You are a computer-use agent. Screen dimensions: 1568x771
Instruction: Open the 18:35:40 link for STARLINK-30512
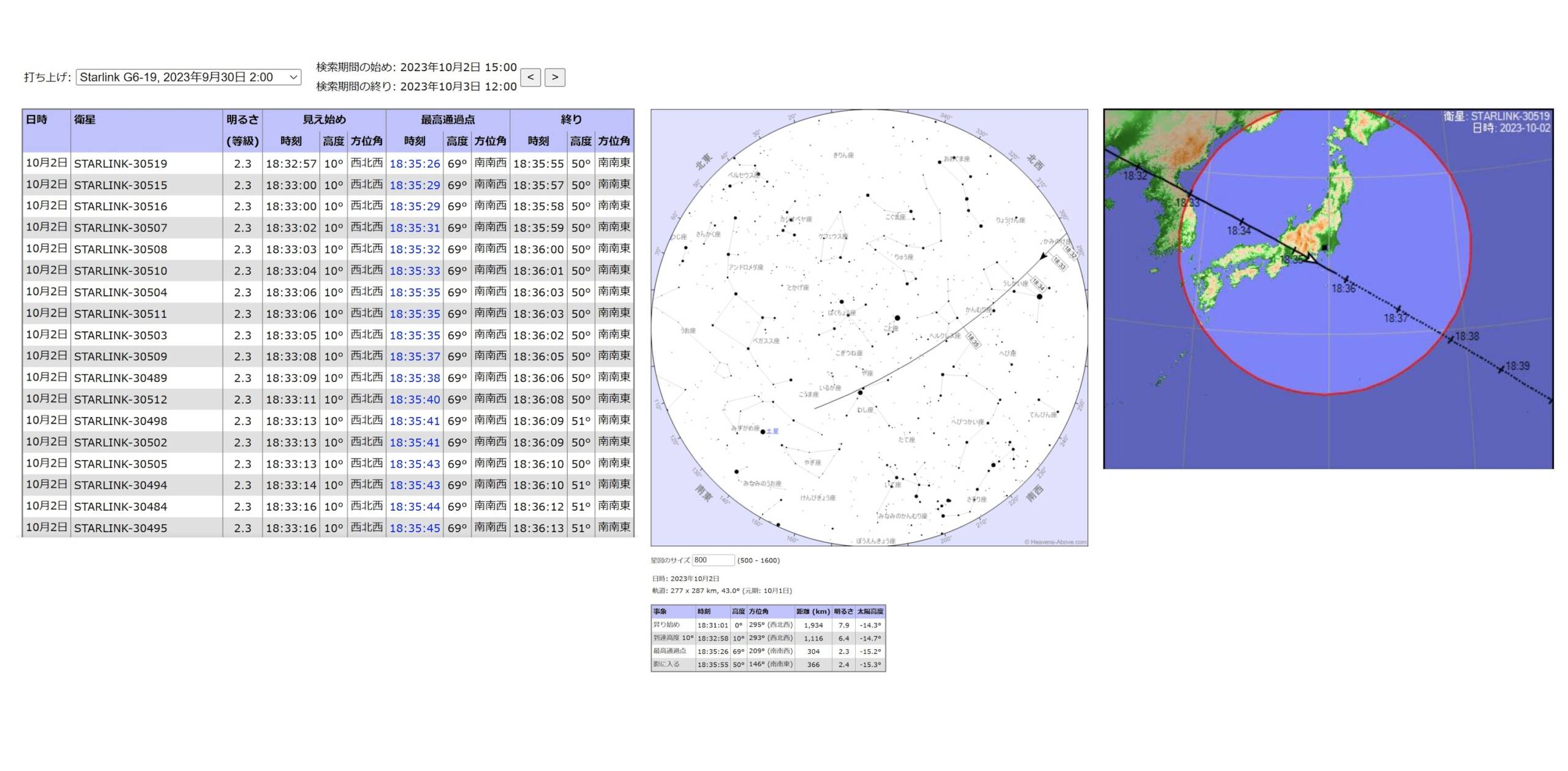(x=415, y=399)
